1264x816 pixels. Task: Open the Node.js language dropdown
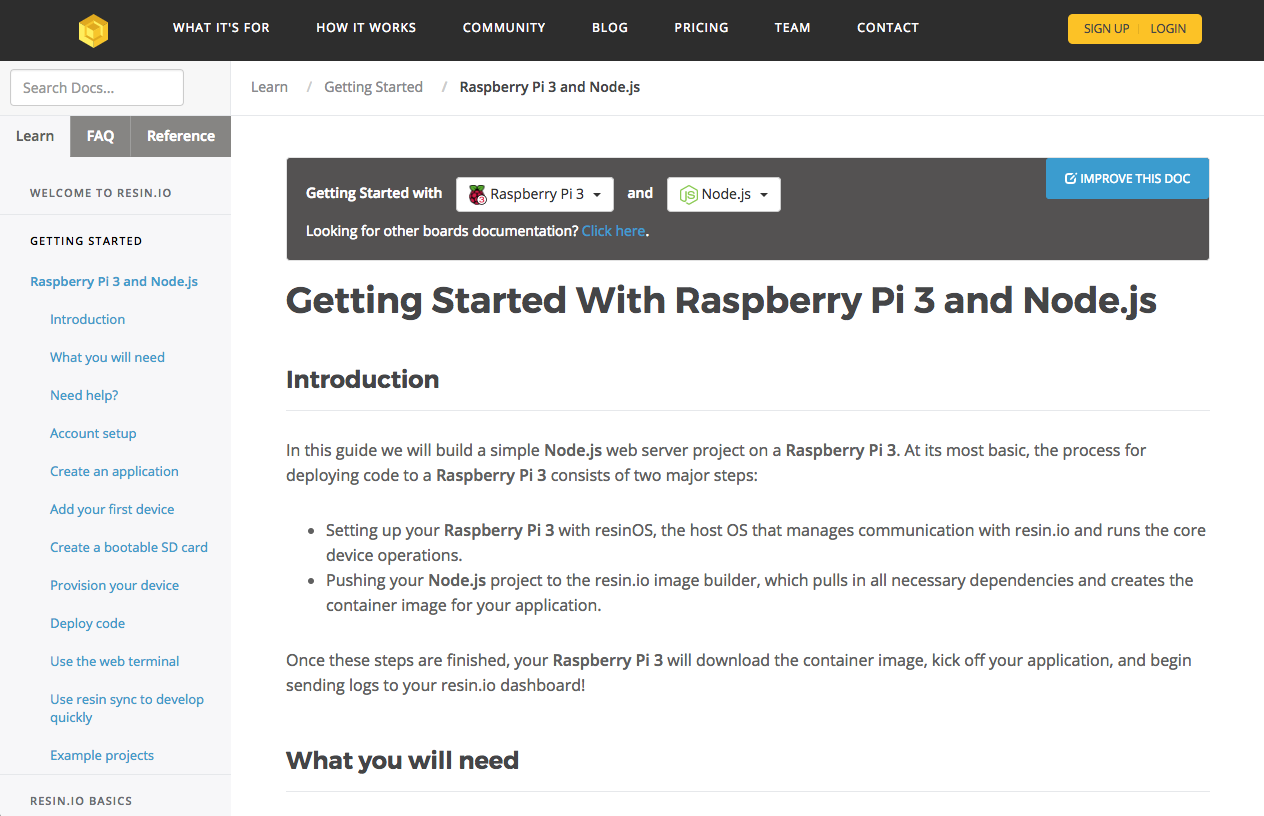coord(724,194)
